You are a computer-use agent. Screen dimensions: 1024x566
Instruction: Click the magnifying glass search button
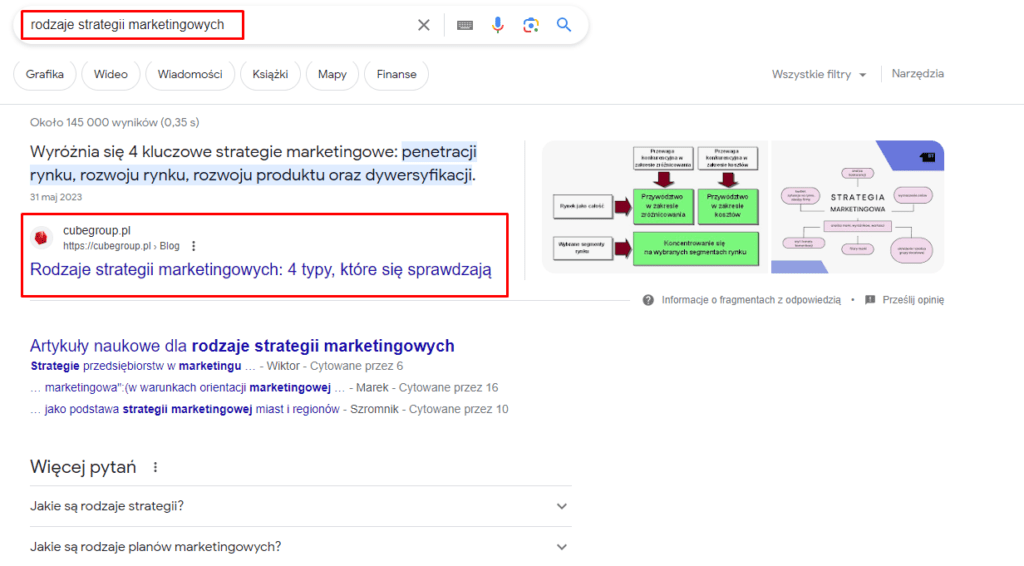tap(564, 25)
